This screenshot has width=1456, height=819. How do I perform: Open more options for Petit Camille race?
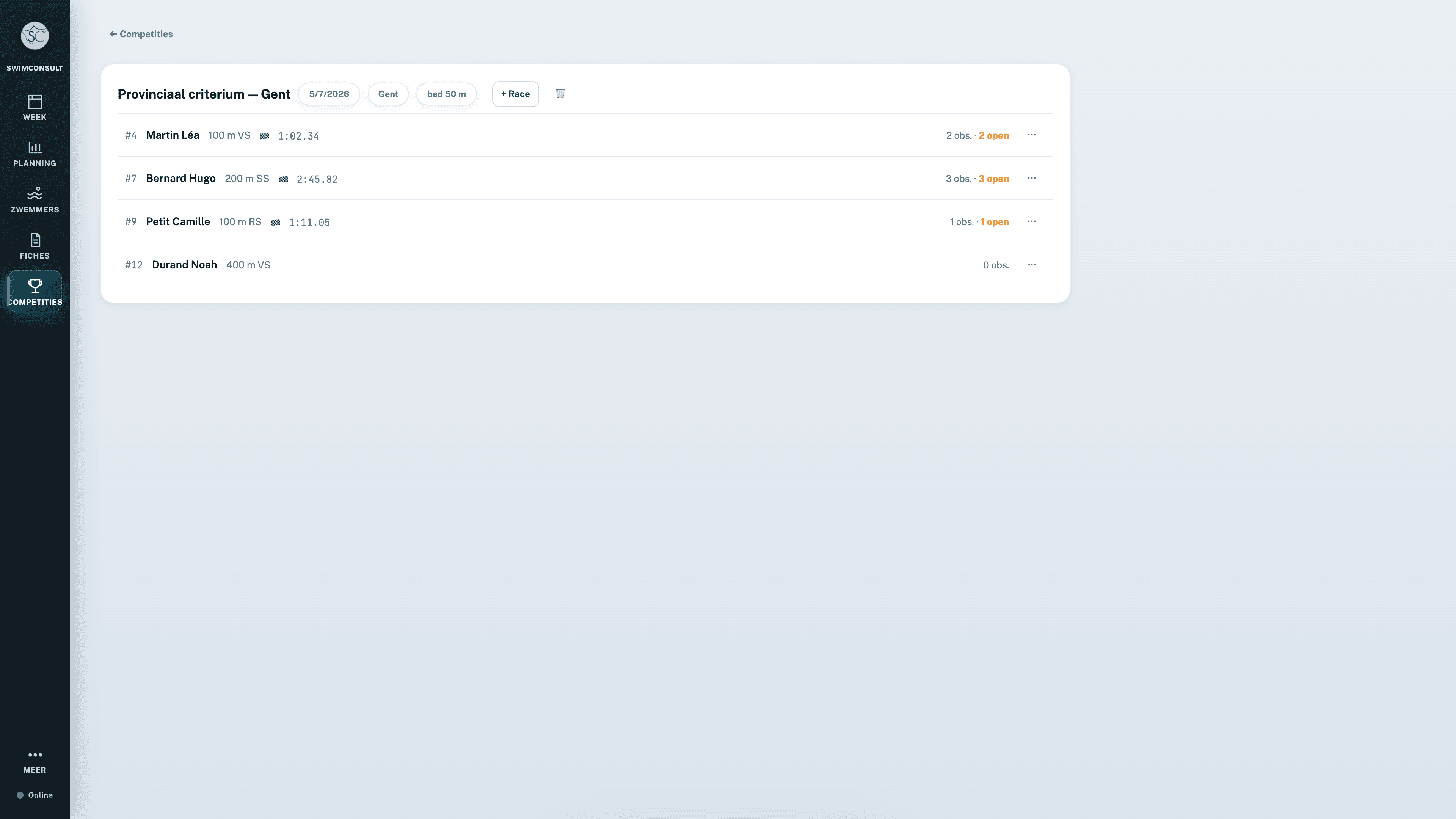1031,221
